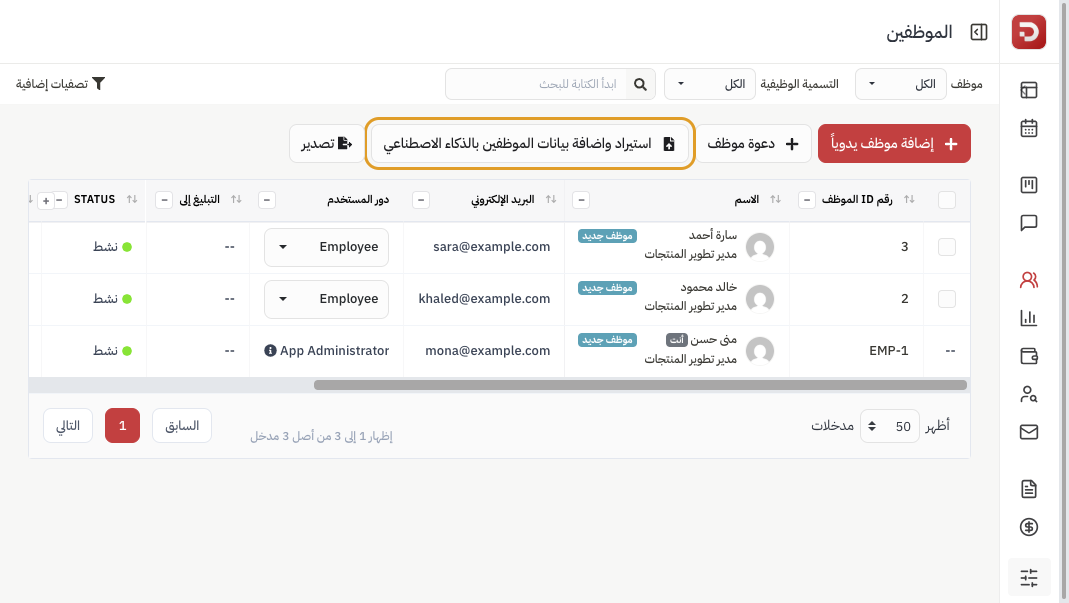Click email khaled@example.com

(484, 299)
